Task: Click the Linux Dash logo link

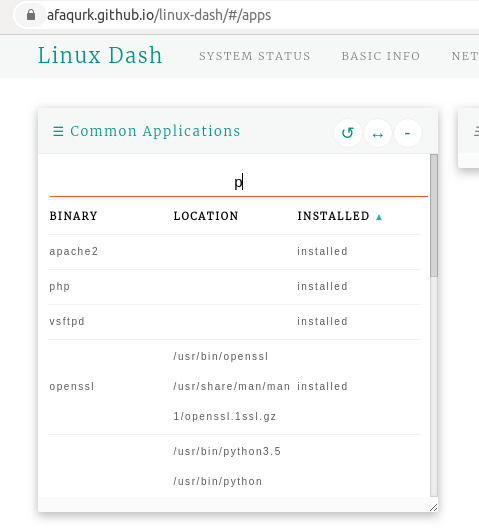Action: (x=100, y=55)
